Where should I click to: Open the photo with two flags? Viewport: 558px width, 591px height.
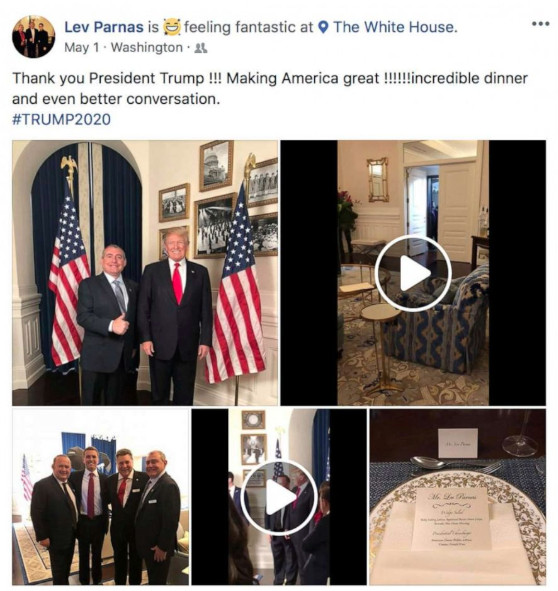coord(145,273)
